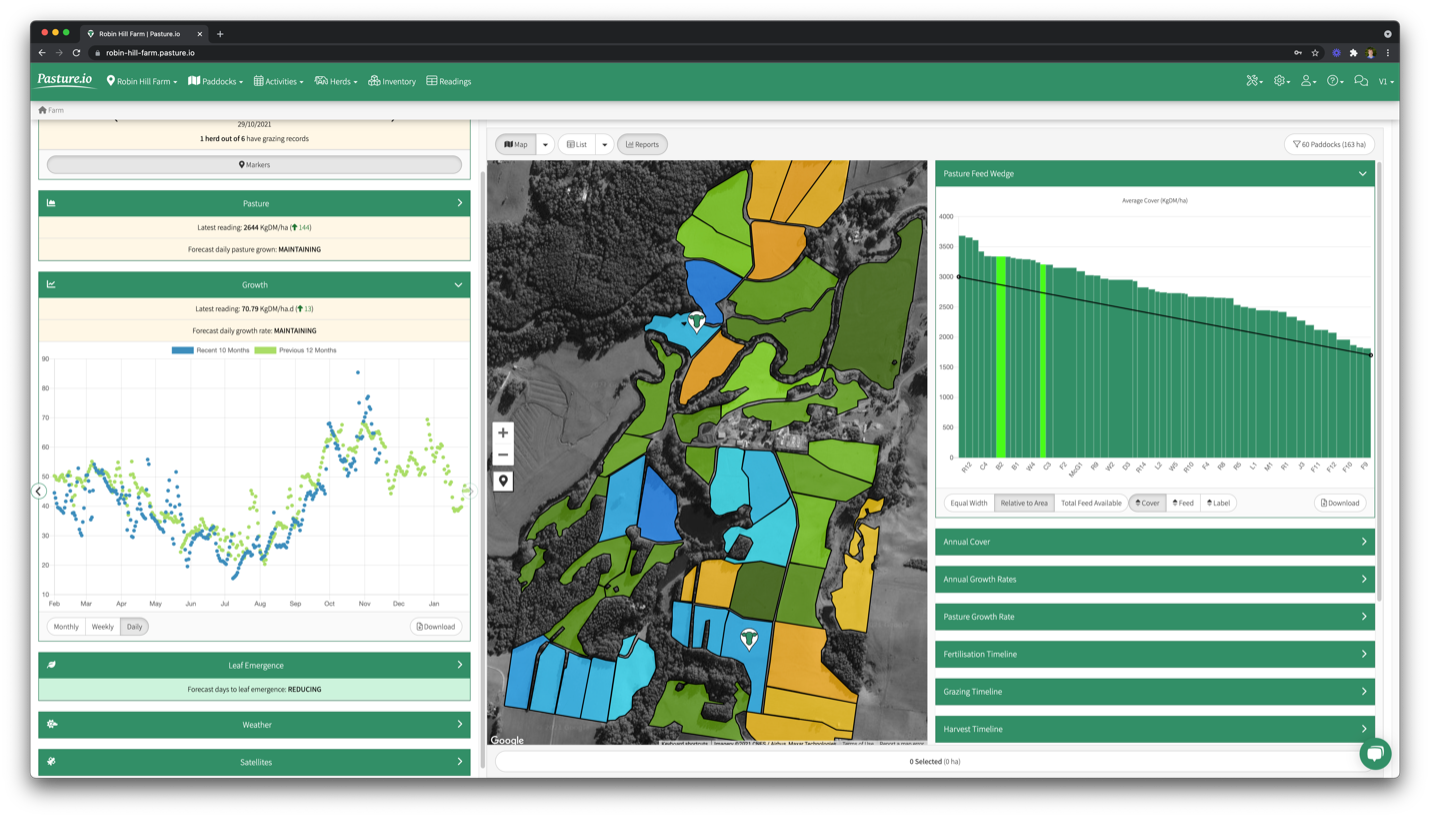Click the browser address bar

pyautogui.click(x=690, y=52)
